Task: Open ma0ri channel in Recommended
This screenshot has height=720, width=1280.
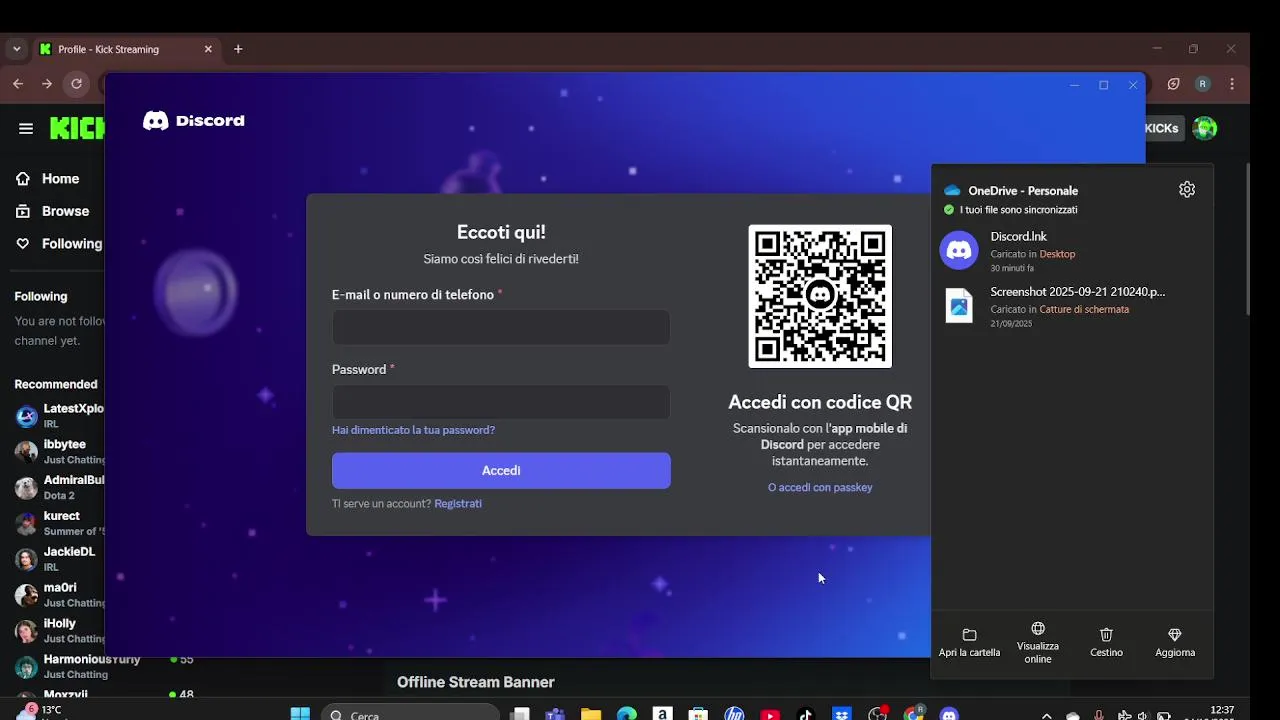Action: (60, 595)
